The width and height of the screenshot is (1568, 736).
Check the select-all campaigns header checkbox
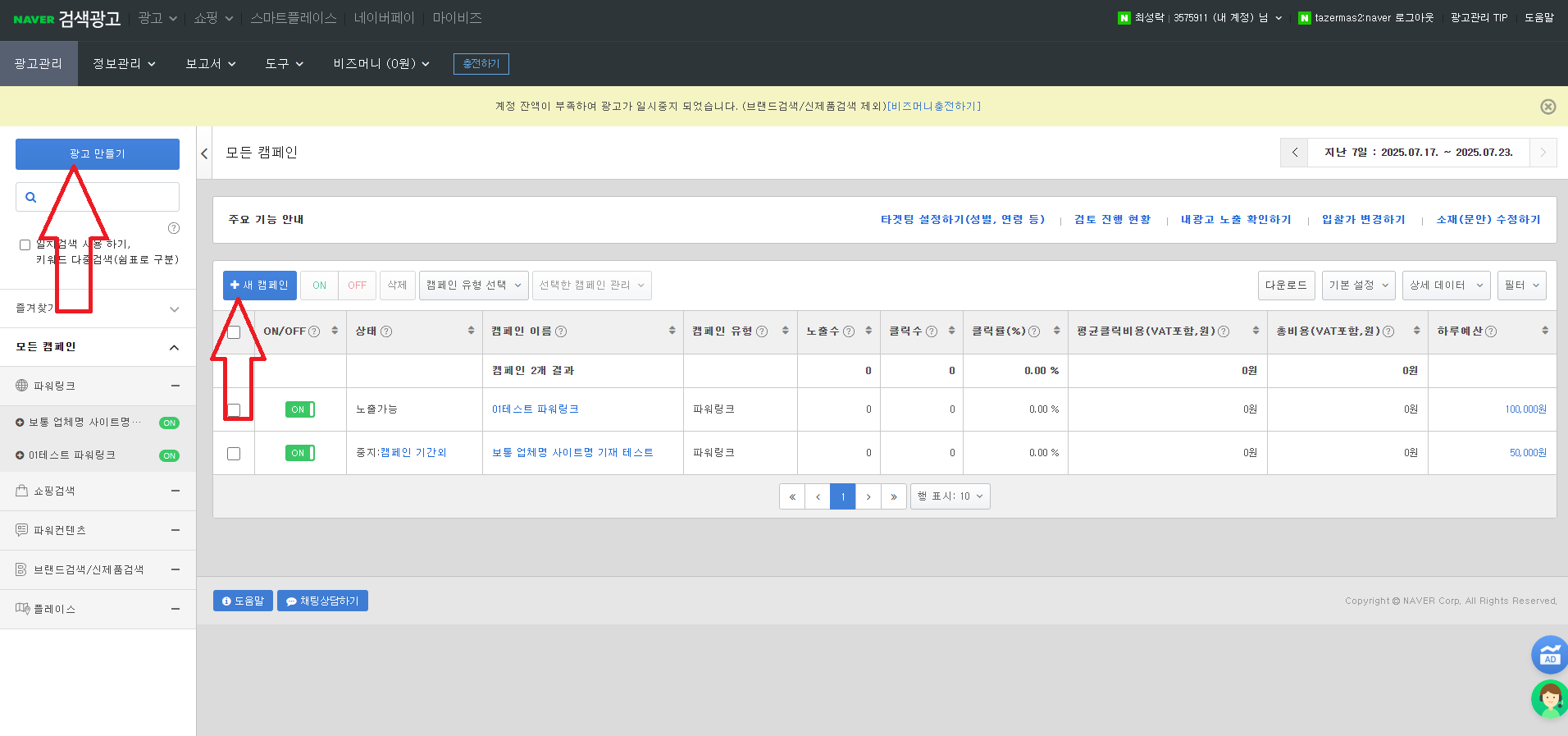coord(234,332)
